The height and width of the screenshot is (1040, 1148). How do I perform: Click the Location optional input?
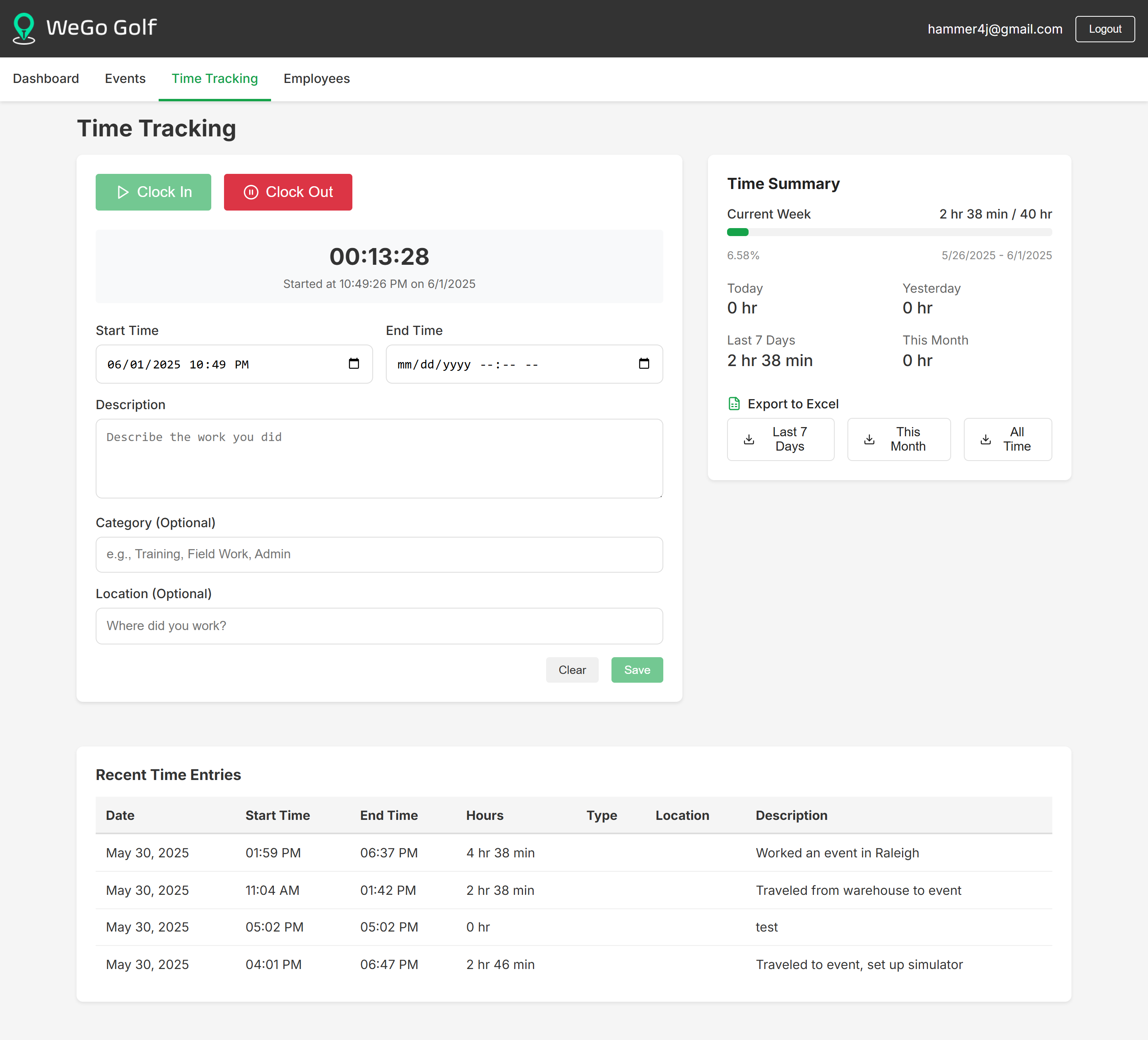tap(379, 626)
